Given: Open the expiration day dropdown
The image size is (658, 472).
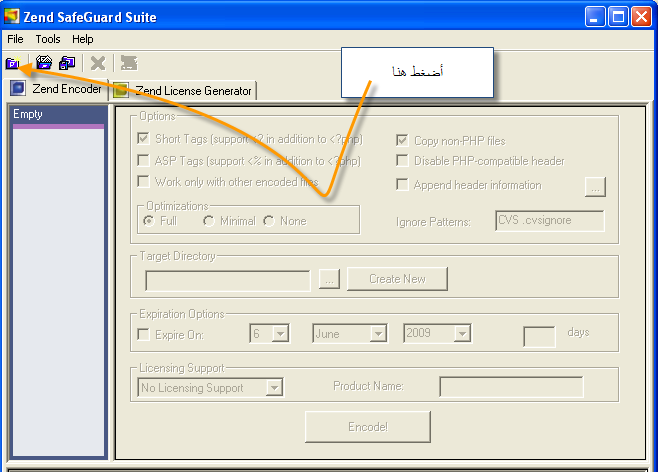Looking at the screenshot, I should point(280,334).
